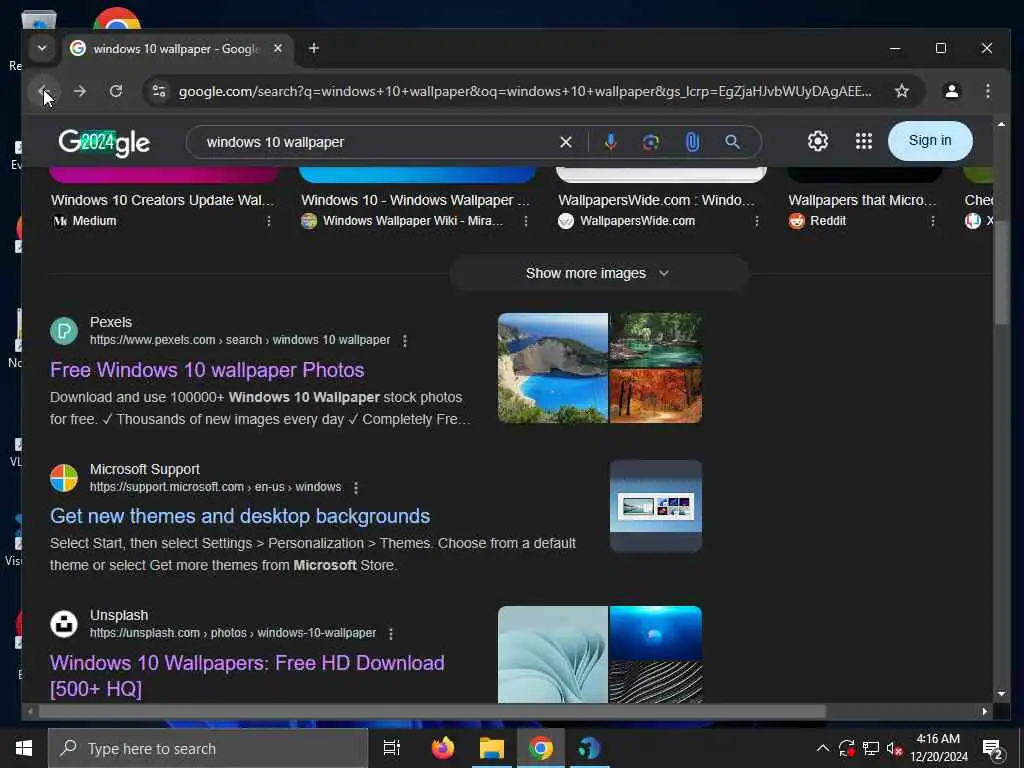Click the Chrome taskbar icon

tap(541, 748)
